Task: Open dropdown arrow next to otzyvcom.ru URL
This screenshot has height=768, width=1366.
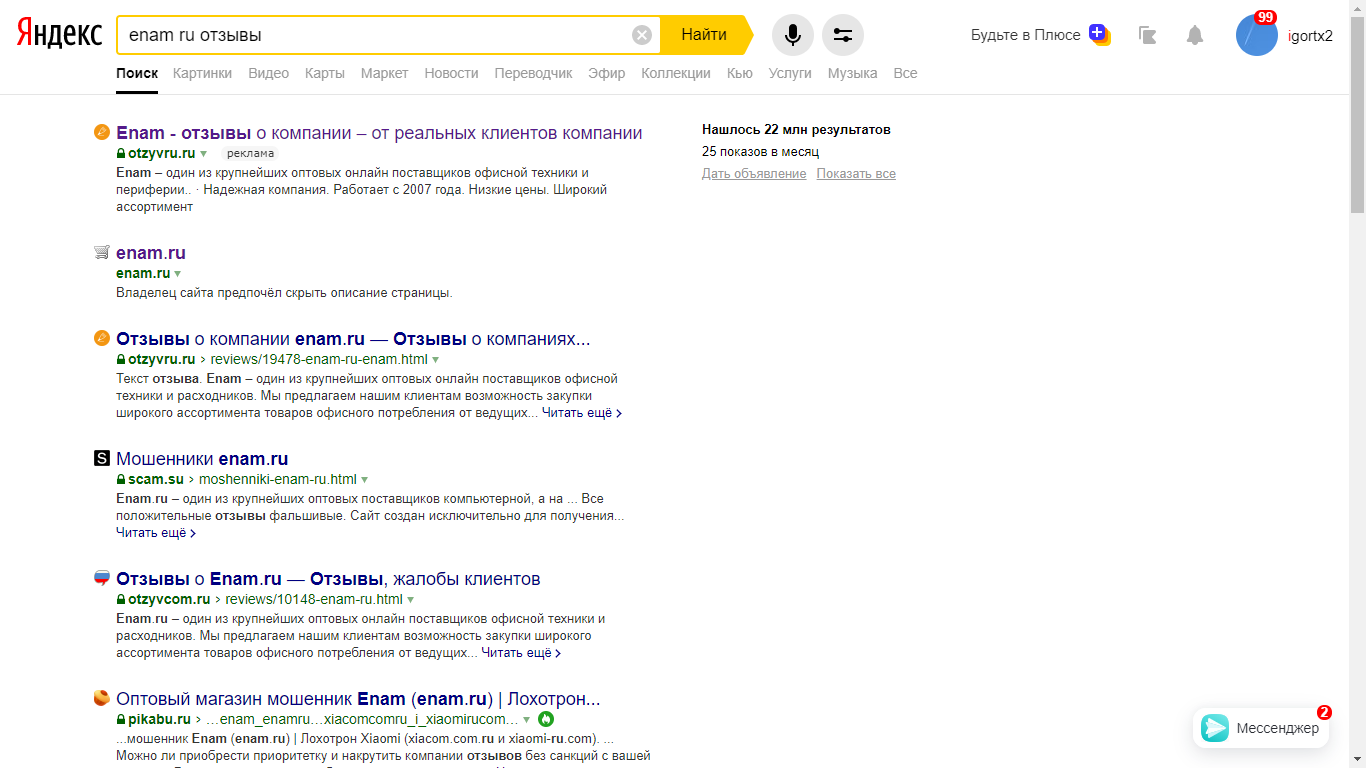Action: [x=411, y=600]
